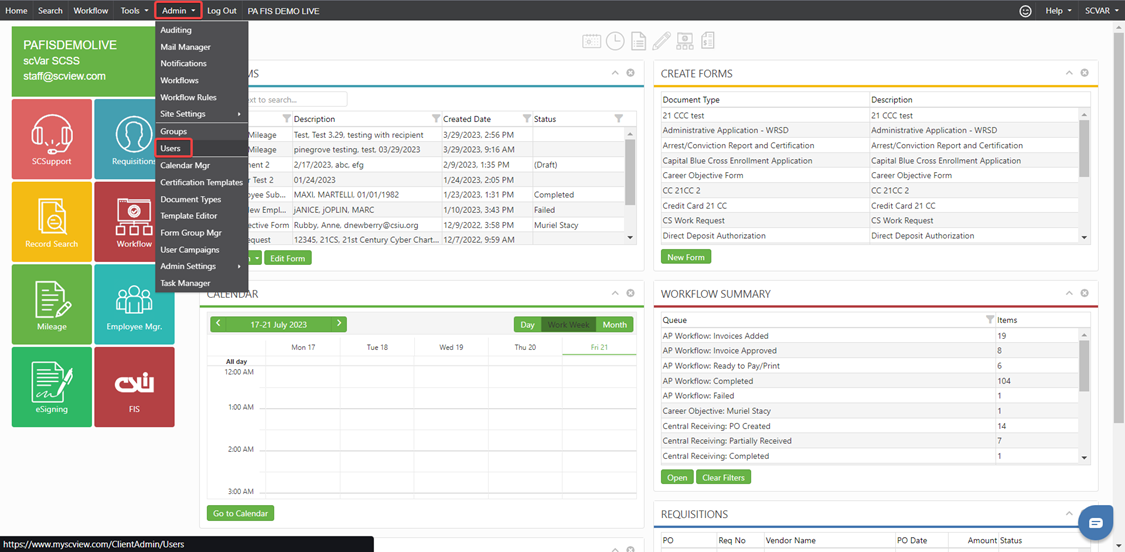Click the FIS tile
Viewport: 1125px width, 552px height.
click(x=134, y=386)
